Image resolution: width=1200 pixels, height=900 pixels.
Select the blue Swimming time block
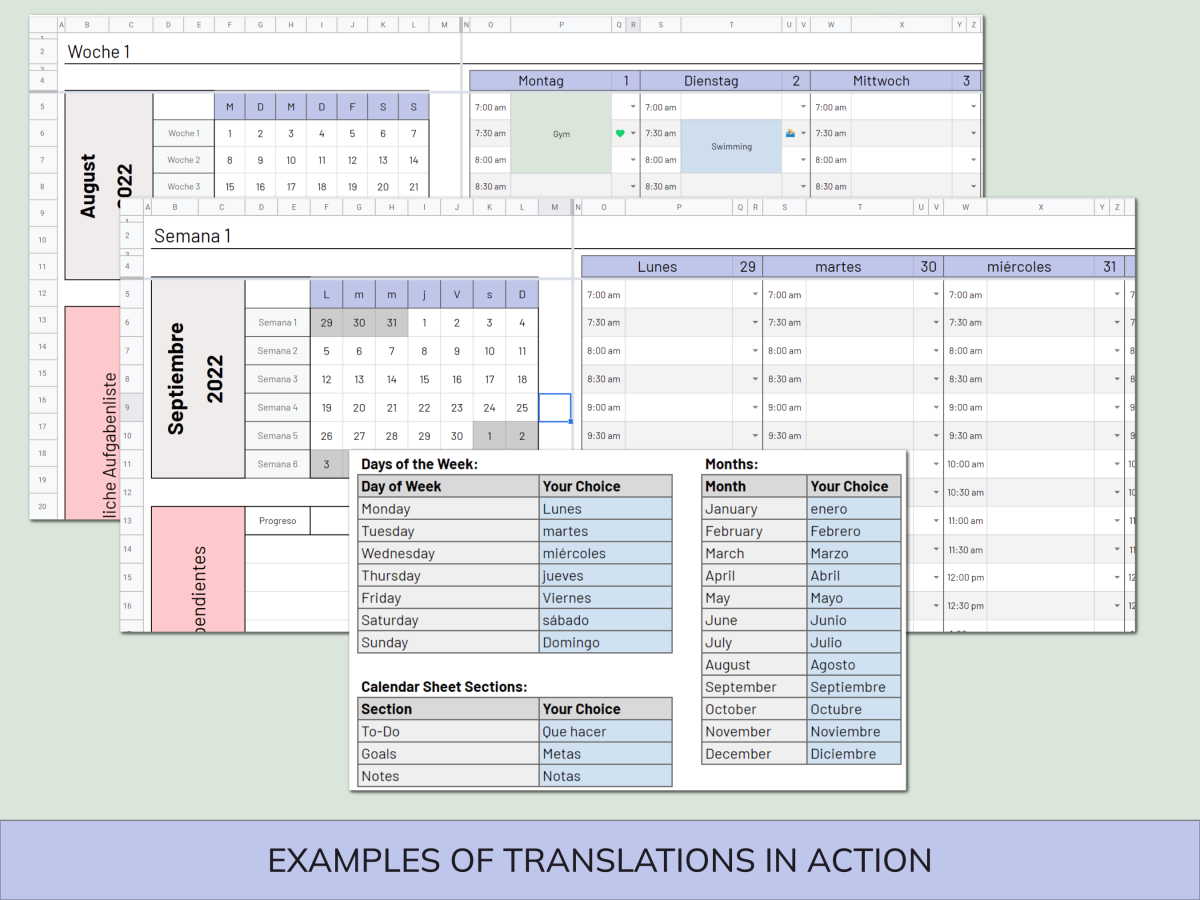pyautogui.click(x=731, y=146)
